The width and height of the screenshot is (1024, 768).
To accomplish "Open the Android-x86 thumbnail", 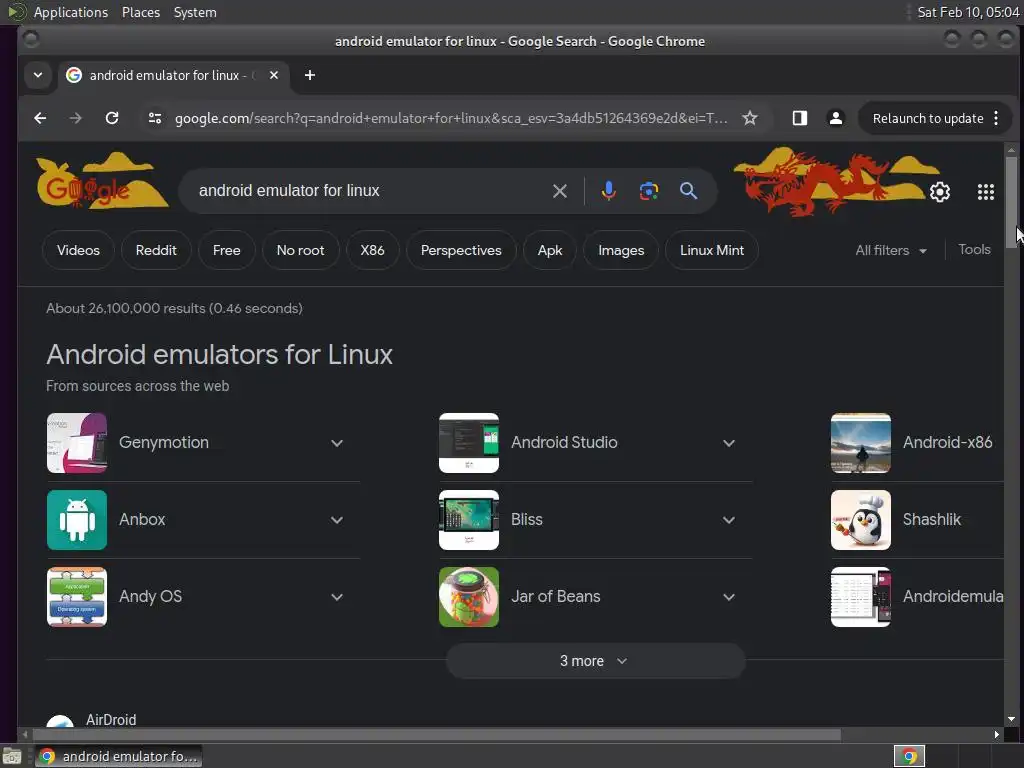I will coord(861,443).
